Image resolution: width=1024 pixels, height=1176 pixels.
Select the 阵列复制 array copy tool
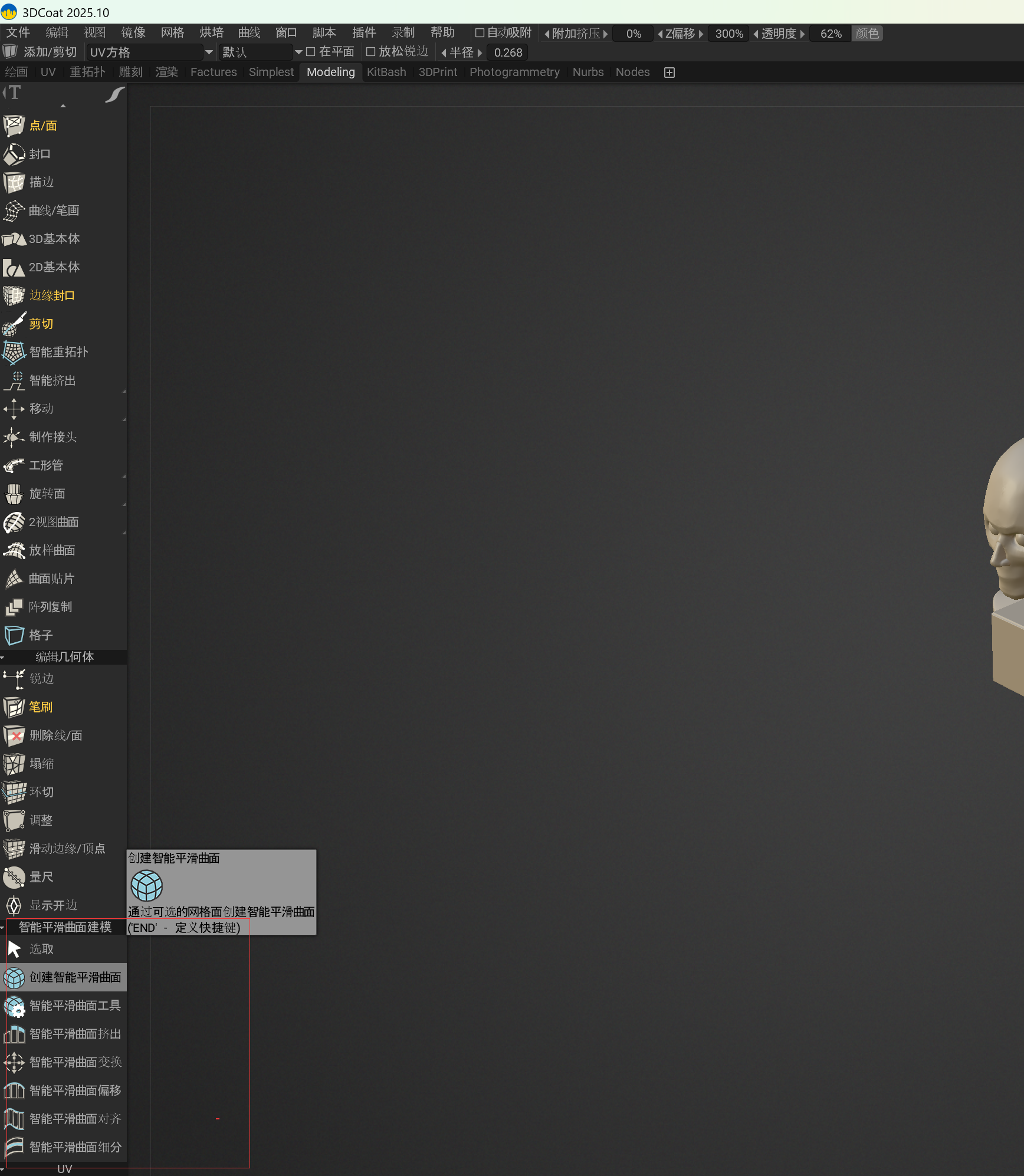point(14,607)
